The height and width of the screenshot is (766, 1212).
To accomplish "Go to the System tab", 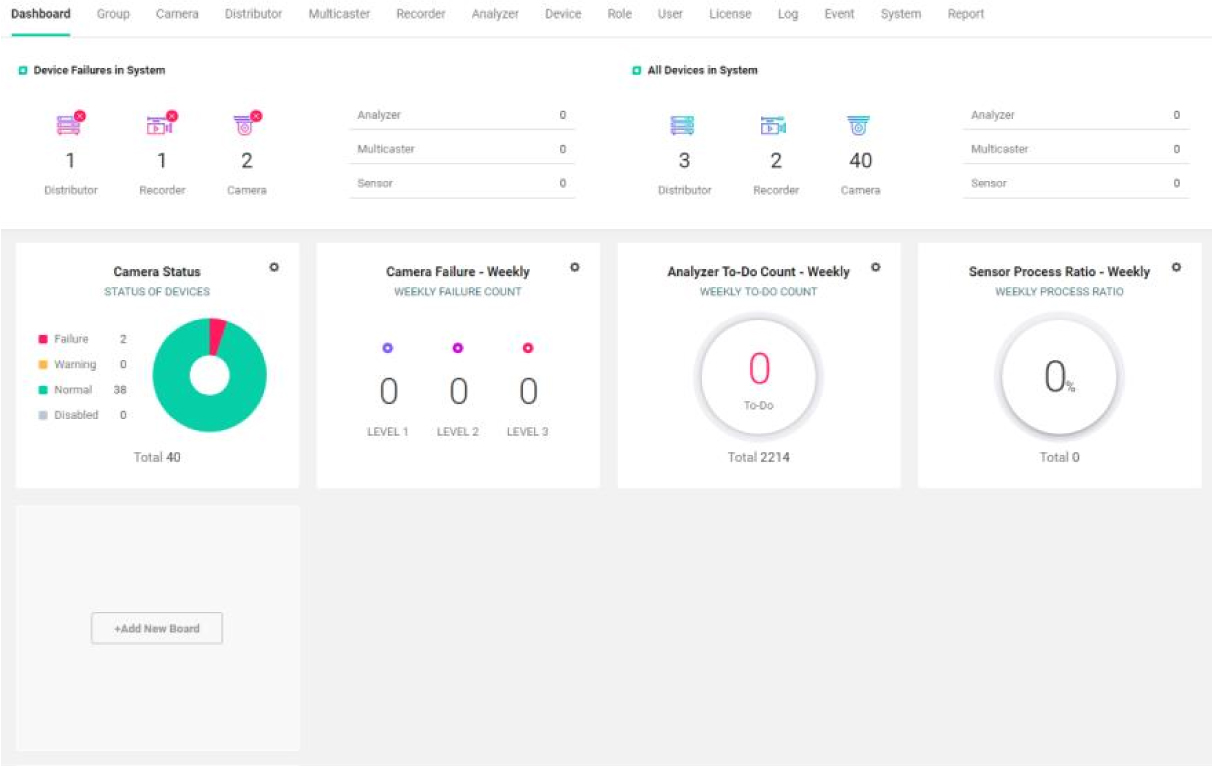I will click(901, 14).
